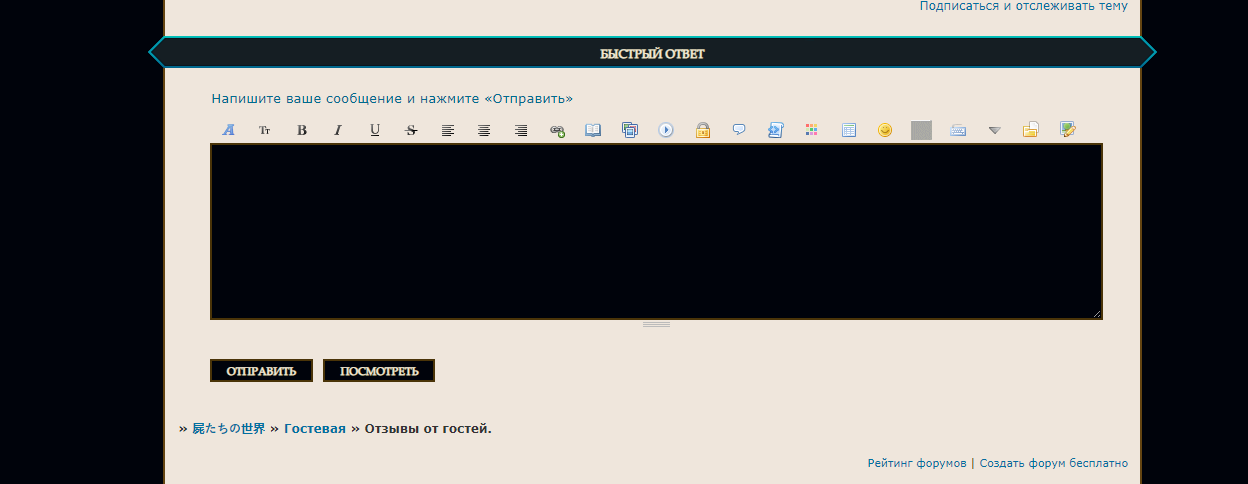
Task: Open the font size tool
Action: pos(265,130)
